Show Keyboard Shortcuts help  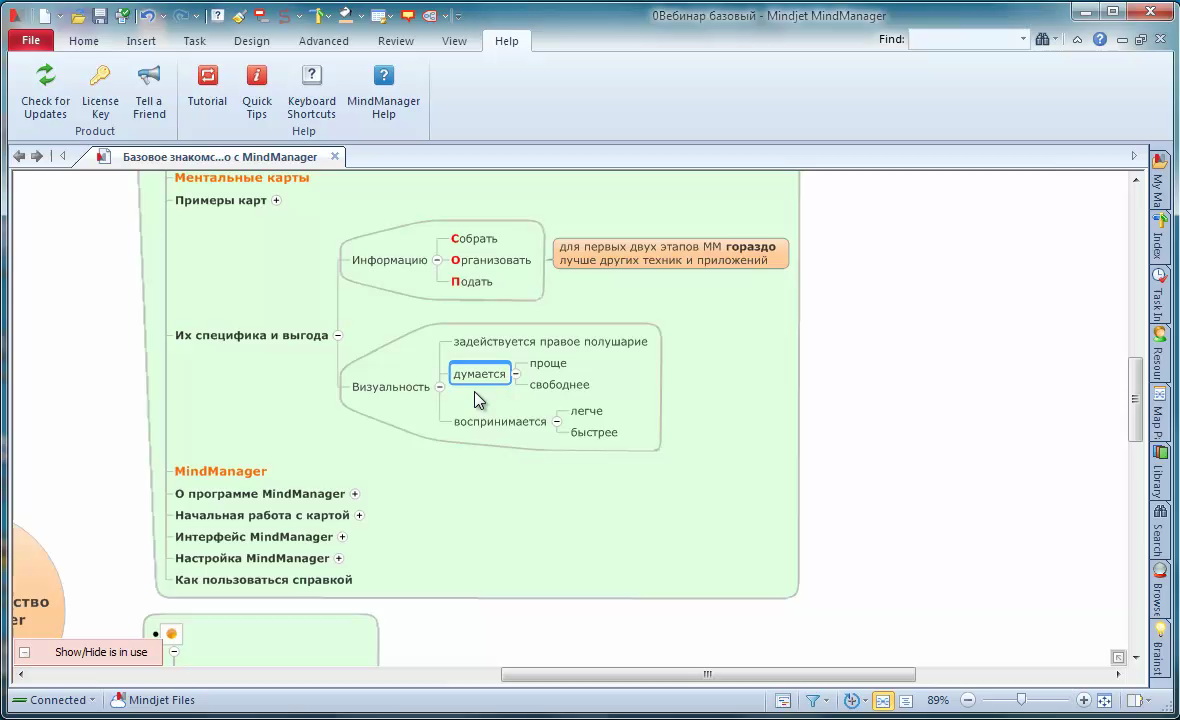tap(311, 92)
